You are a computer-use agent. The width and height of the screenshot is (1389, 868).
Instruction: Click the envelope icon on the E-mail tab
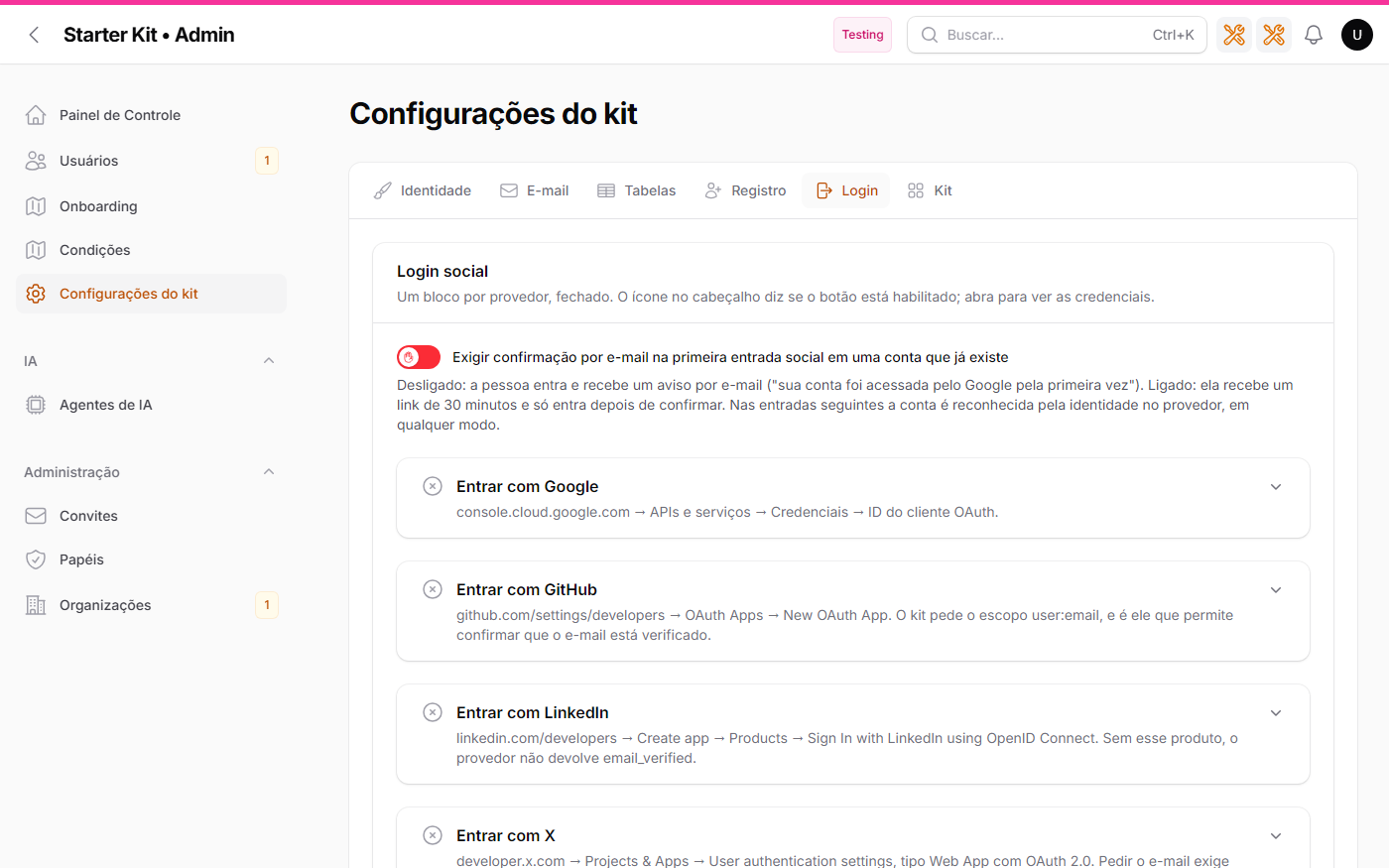click(x=509, y=190)
